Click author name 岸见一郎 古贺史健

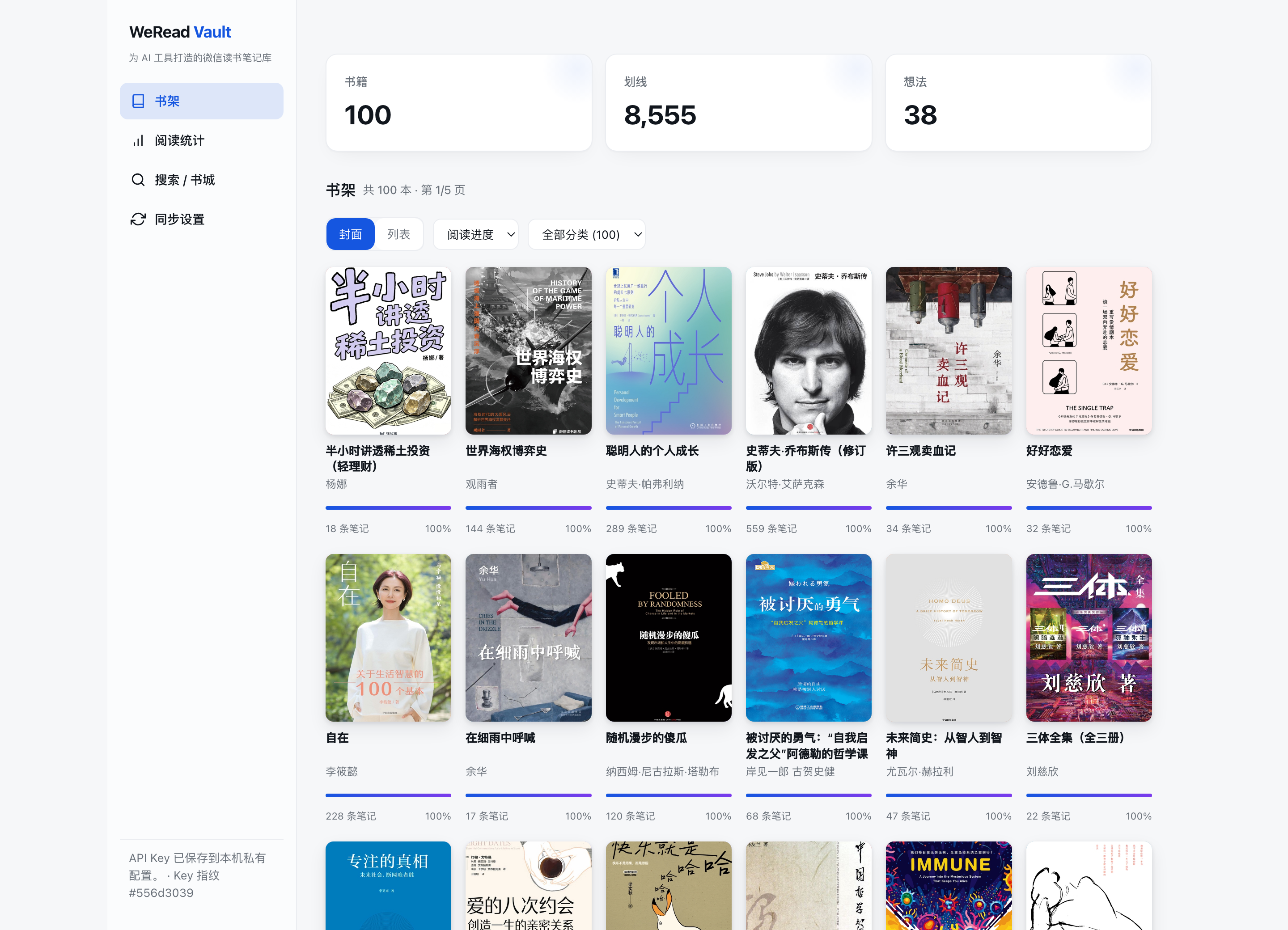790,772
